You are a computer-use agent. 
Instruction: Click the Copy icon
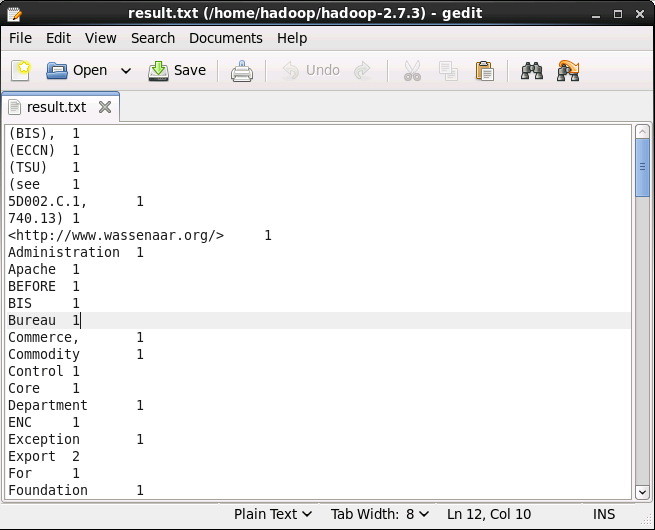point(448,71)
